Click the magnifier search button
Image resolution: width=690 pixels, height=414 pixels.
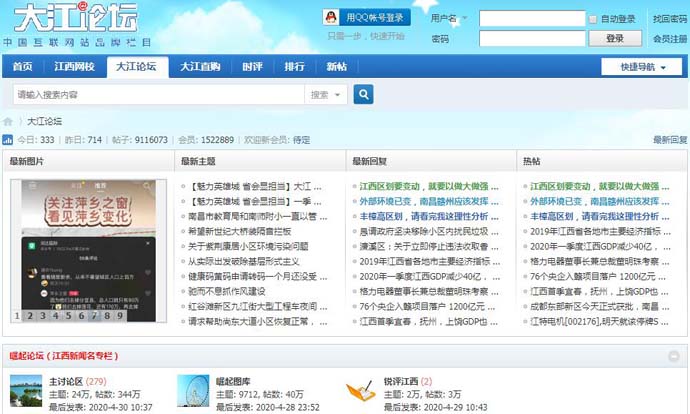363,95
